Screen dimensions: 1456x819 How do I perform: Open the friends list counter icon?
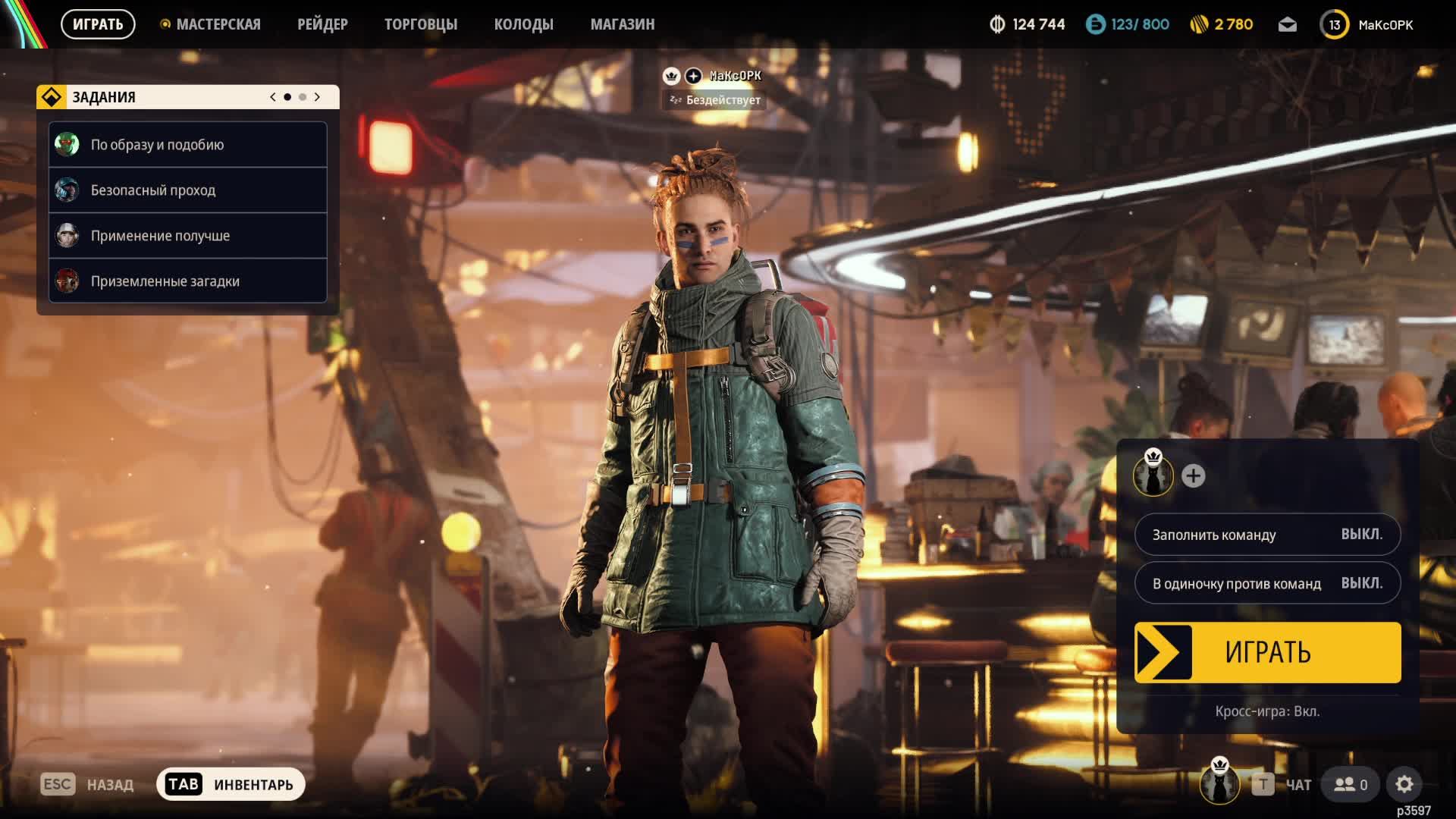point(1351,784)
